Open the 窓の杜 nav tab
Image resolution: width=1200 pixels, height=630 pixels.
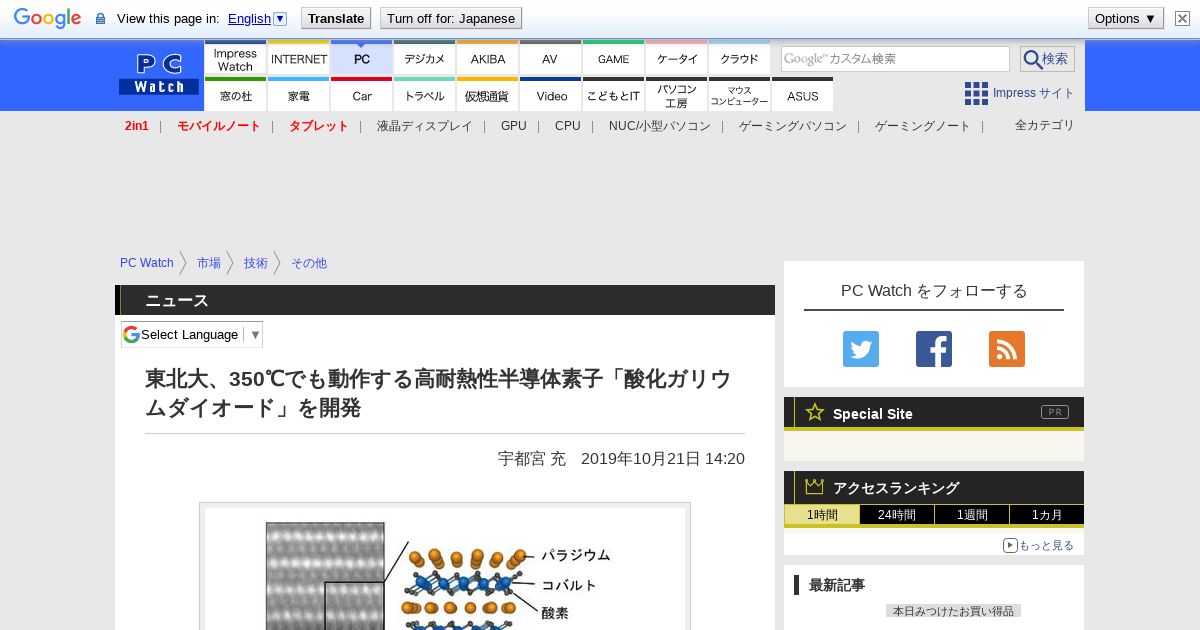pos(235,95)
